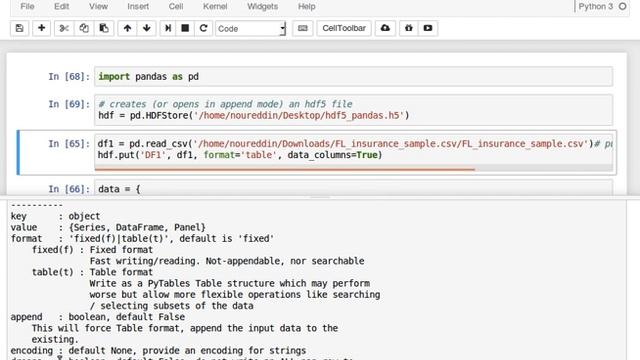Paste cell using the clipboard icon
This screenshot has width=640, height=360.
[104, 28]
